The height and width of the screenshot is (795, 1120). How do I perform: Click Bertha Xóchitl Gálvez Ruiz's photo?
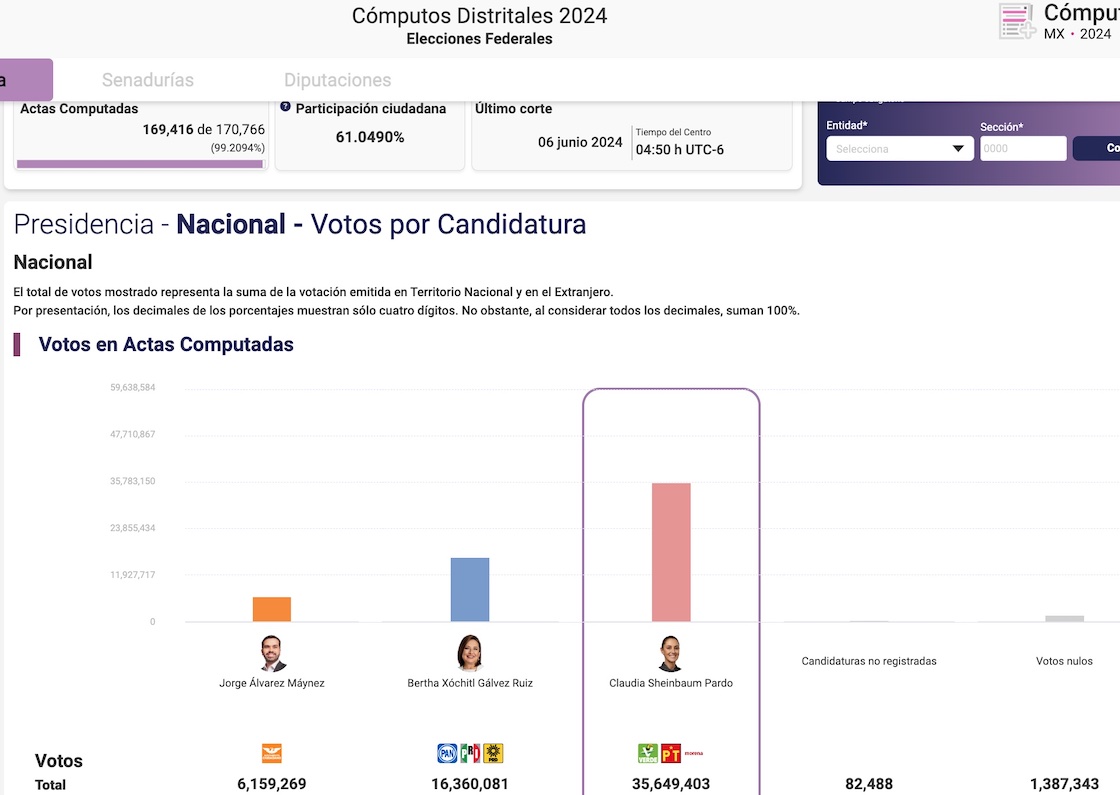(x=470, y=654)
